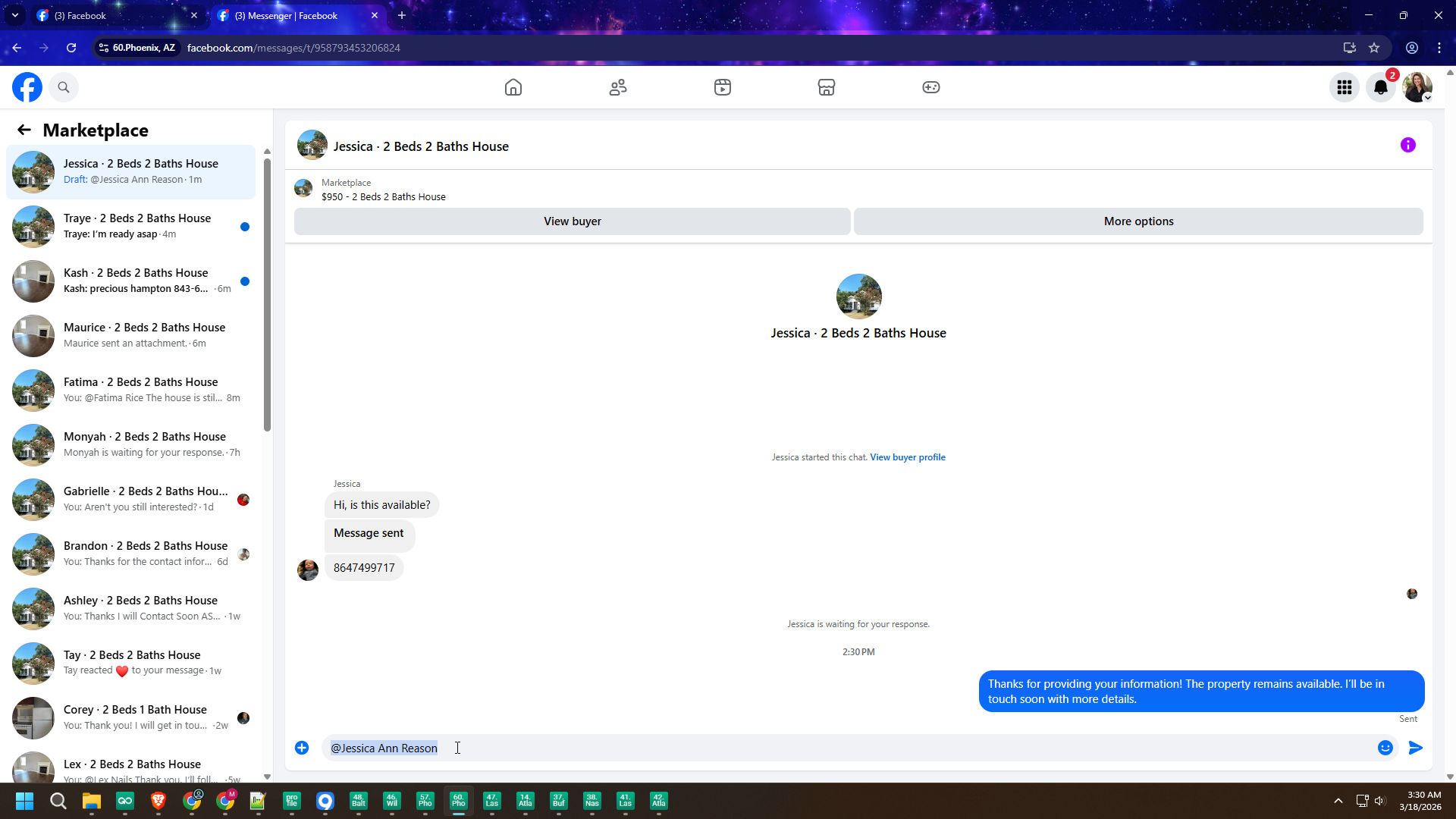Image resolution: width=1456 pixels, height=819 pixels.
Task: Reload the current page
Action: click(71, 48)
